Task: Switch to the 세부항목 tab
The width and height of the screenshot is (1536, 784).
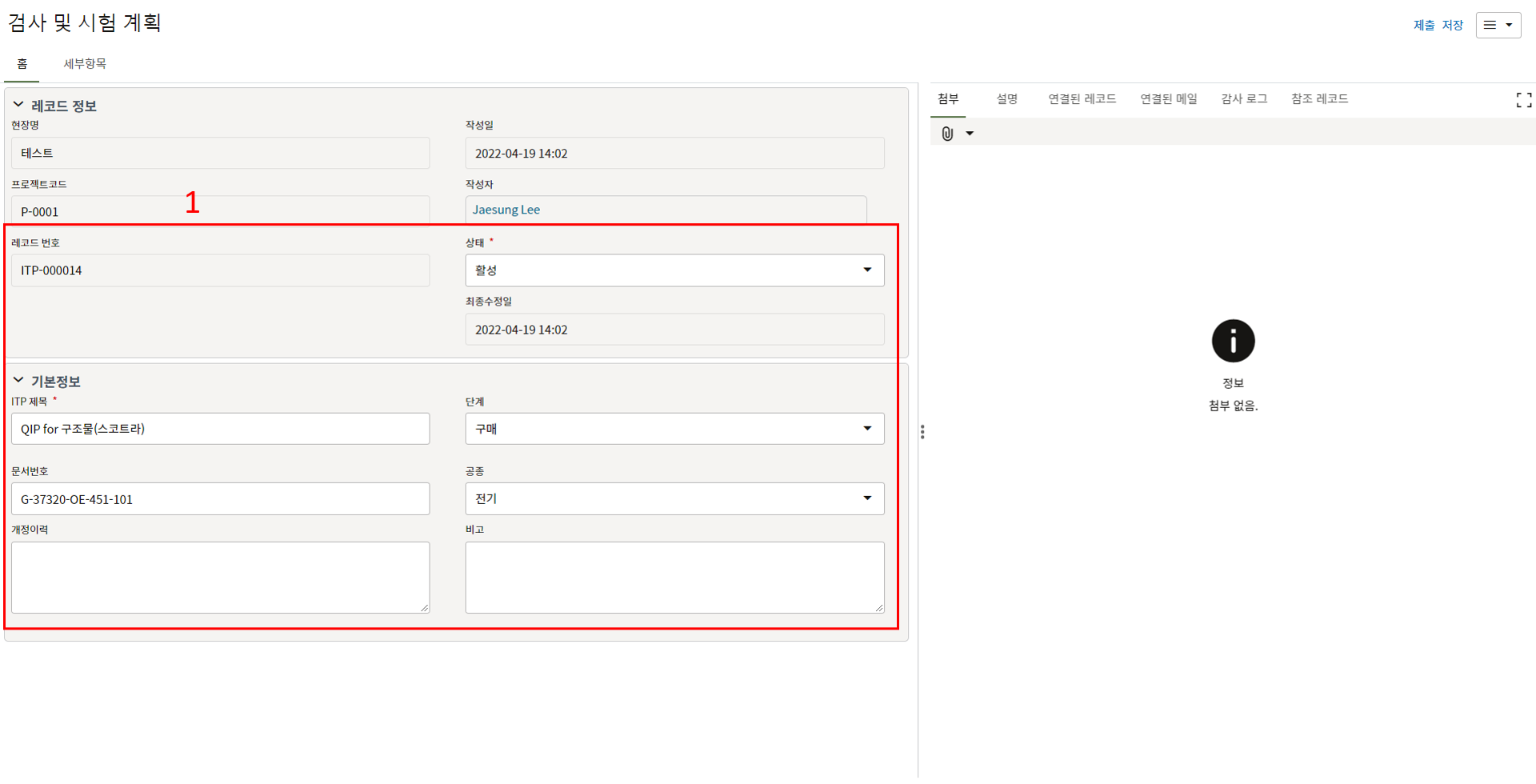Action: 85,64
